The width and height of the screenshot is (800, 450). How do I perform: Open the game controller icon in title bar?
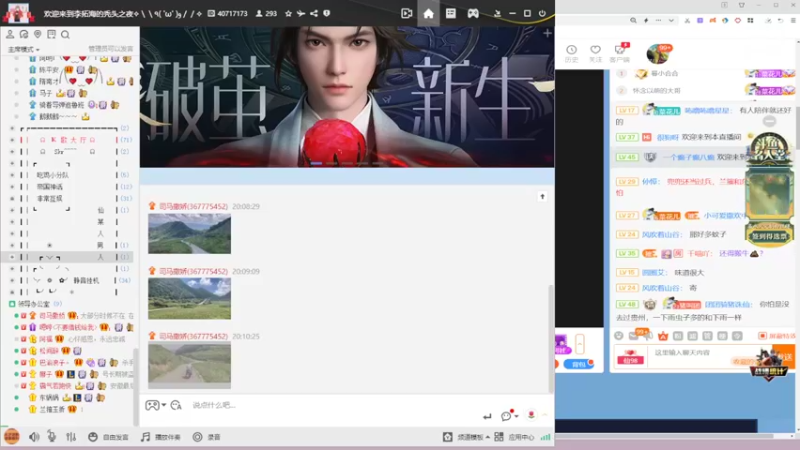[473, 14]
